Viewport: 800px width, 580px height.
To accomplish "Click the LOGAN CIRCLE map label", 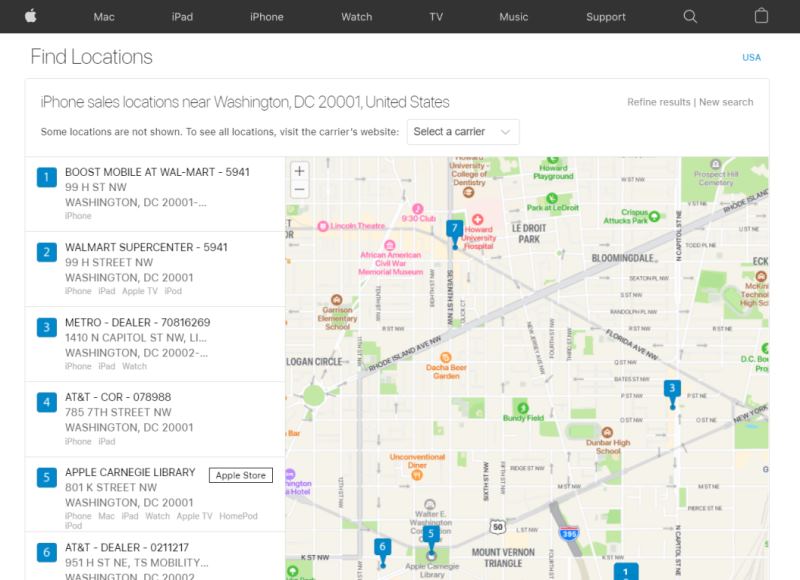I will tap(314, 362).
